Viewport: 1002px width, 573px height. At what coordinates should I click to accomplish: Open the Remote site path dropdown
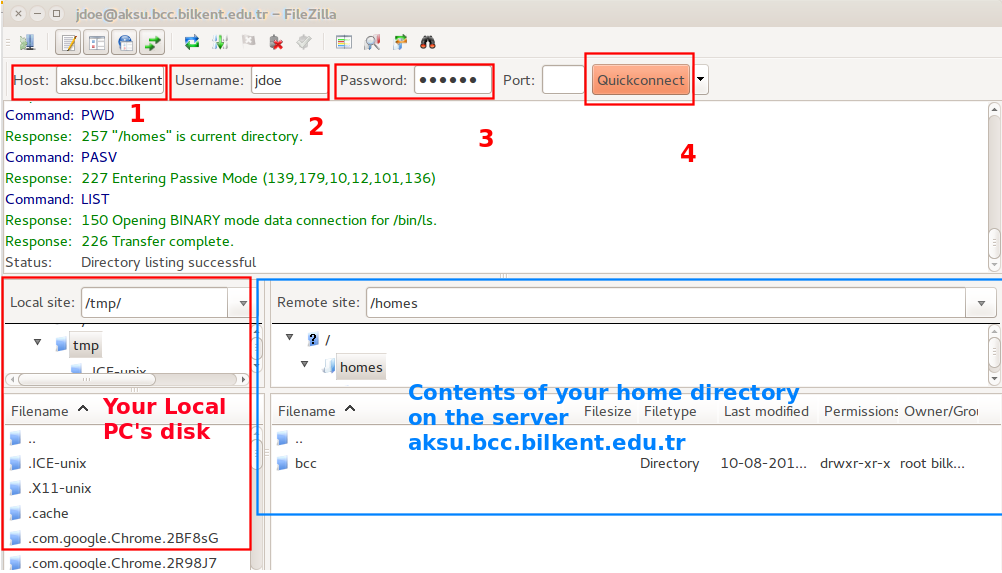click(x=981, y=303)
